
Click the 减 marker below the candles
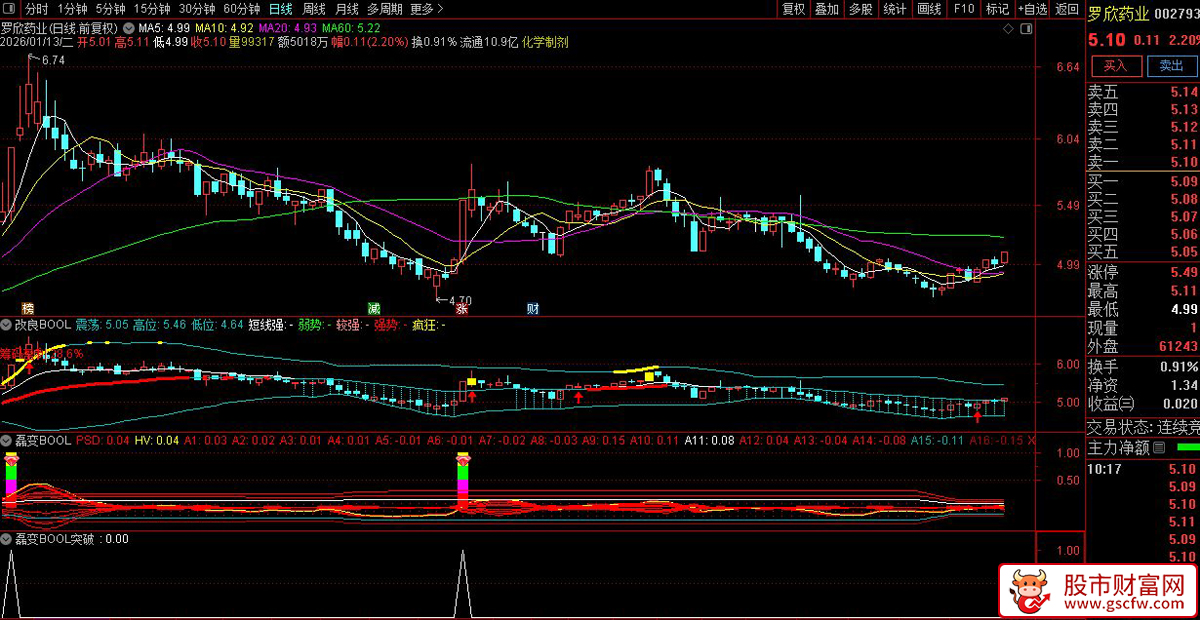pos(373,308)
